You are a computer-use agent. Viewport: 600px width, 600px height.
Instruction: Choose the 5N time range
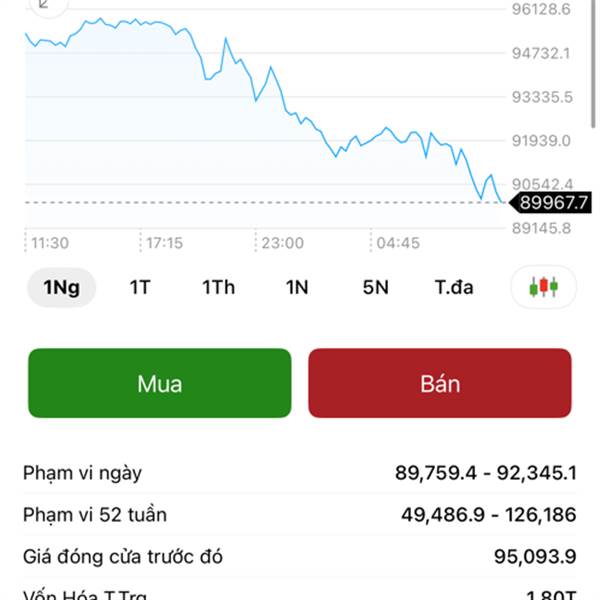tap(375, 288)
